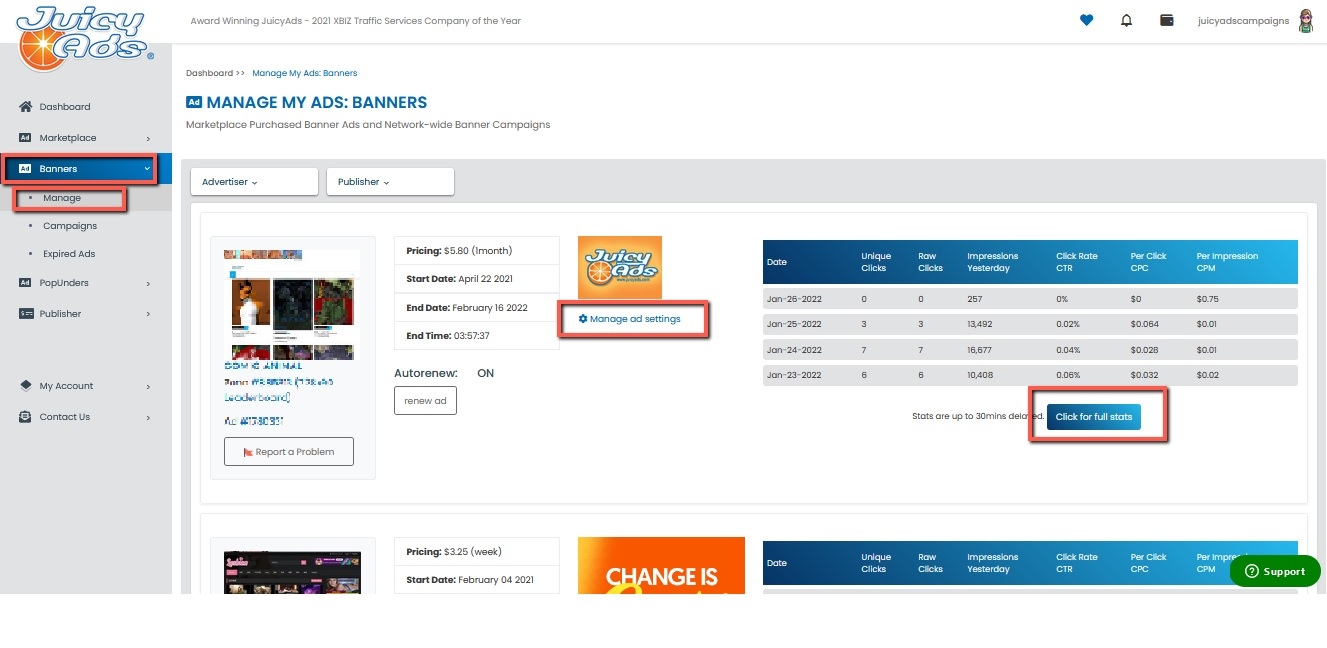The width and height of the screenshot is (1327, 648).
Task: Expand the Contact Us chevron
Action: [148, 417]
